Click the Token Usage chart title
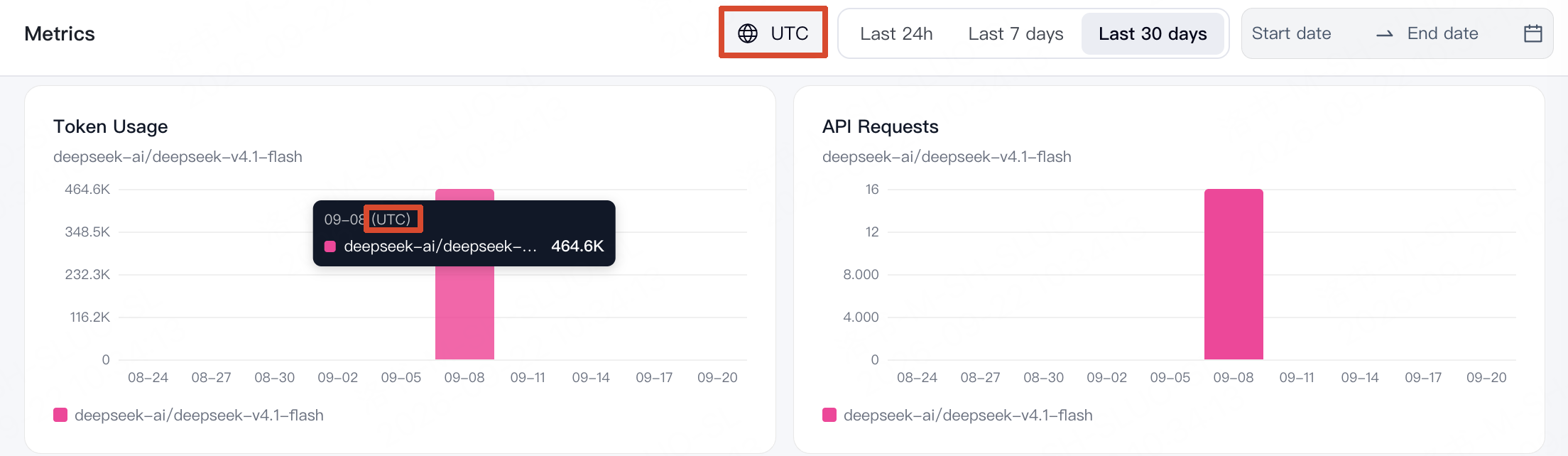The height and width of the screenshot is (456, 1568). 110,126
